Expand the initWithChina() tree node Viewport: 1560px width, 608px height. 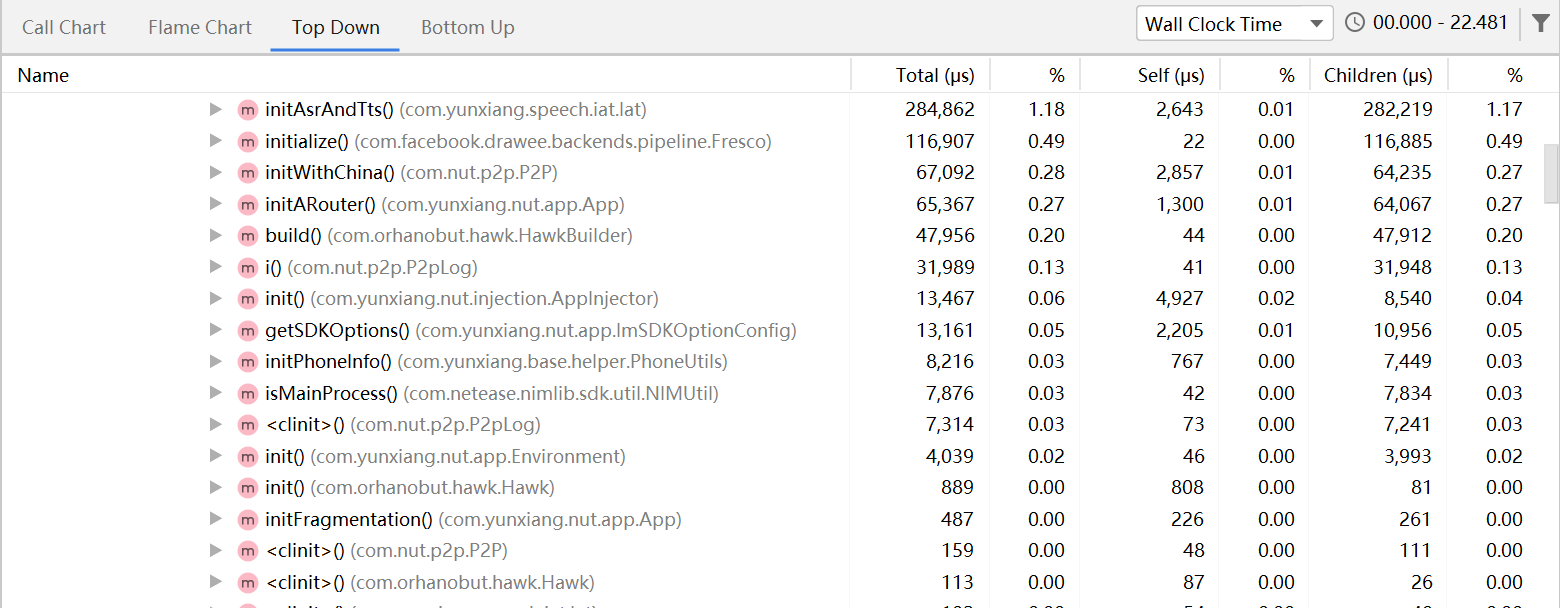(215, 173)
